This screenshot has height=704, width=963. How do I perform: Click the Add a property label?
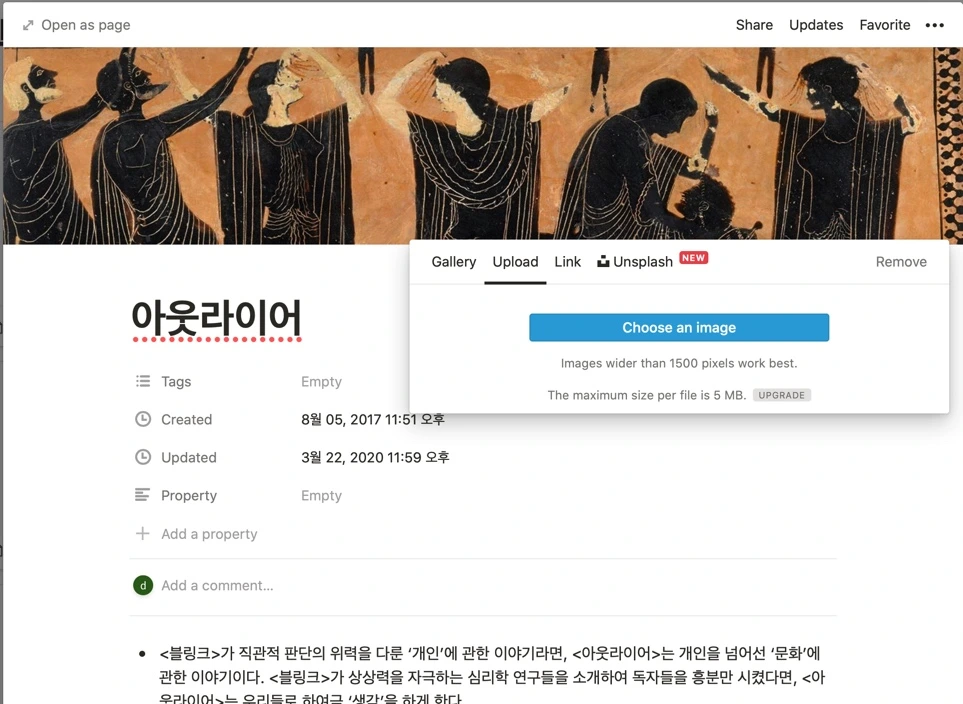pos(209,534)
